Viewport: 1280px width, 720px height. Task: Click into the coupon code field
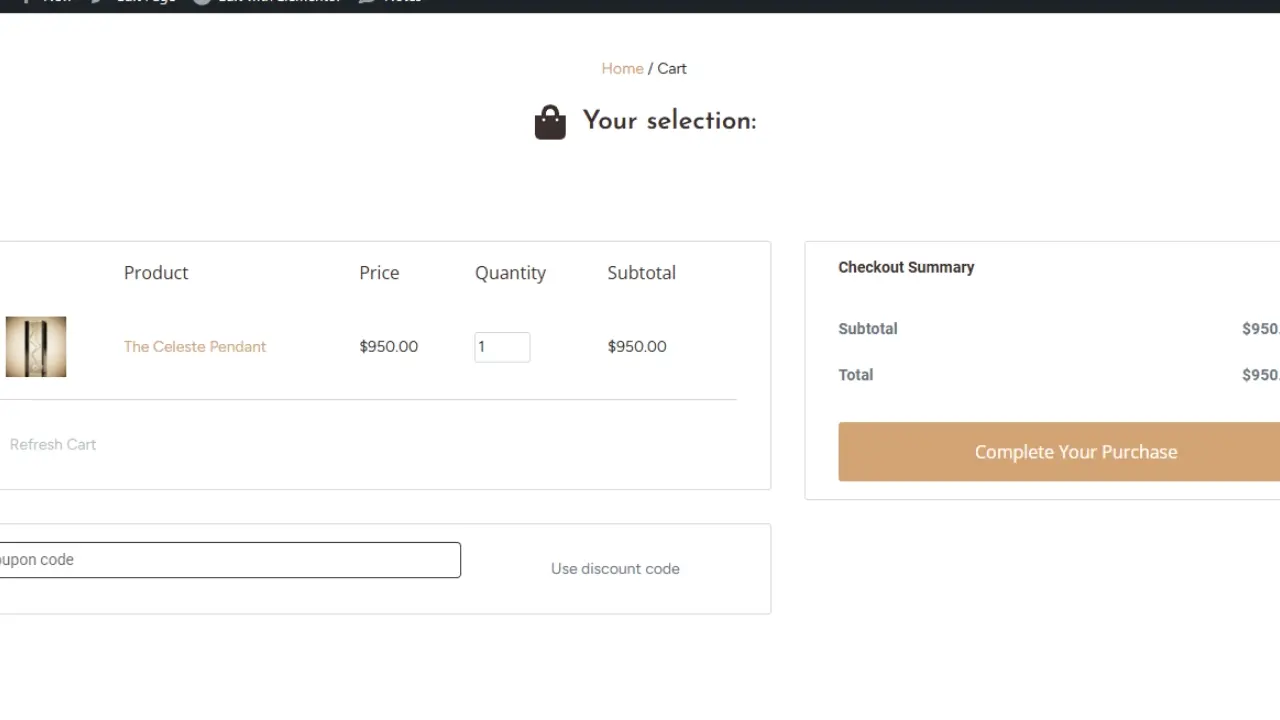(x=228, y=560)
